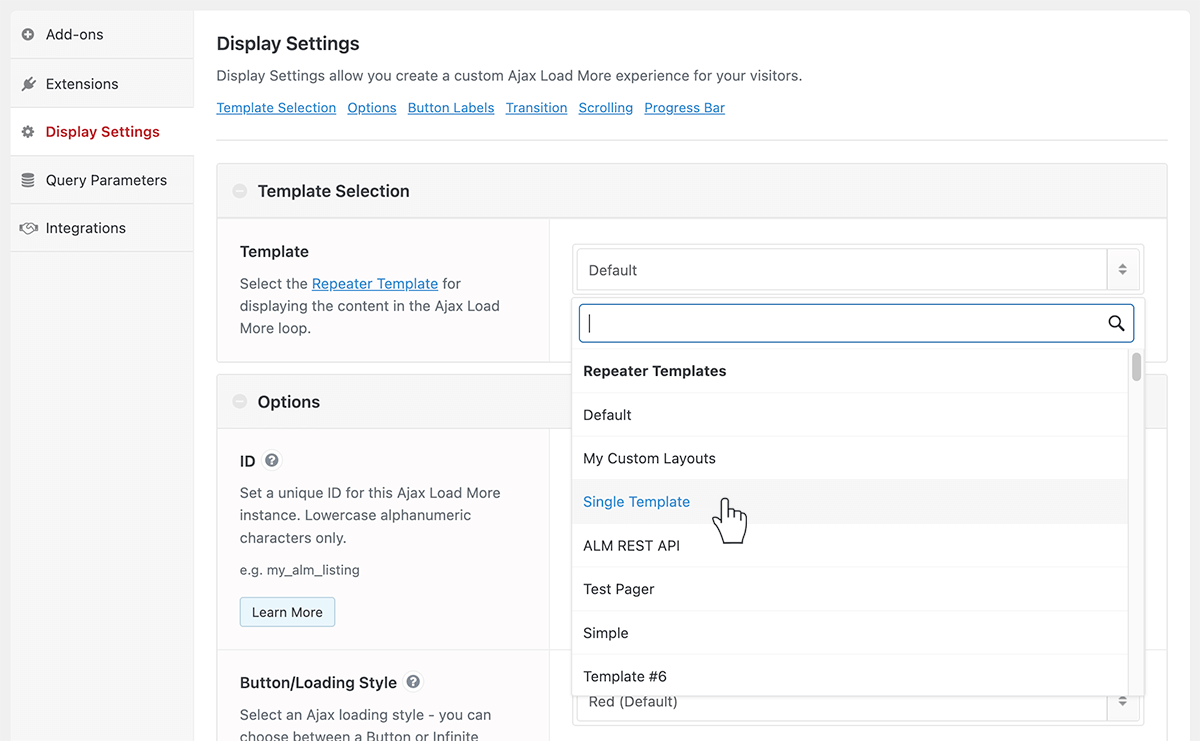
Task: Open Add-ons in the sidebar
Action: coord(102,35)
